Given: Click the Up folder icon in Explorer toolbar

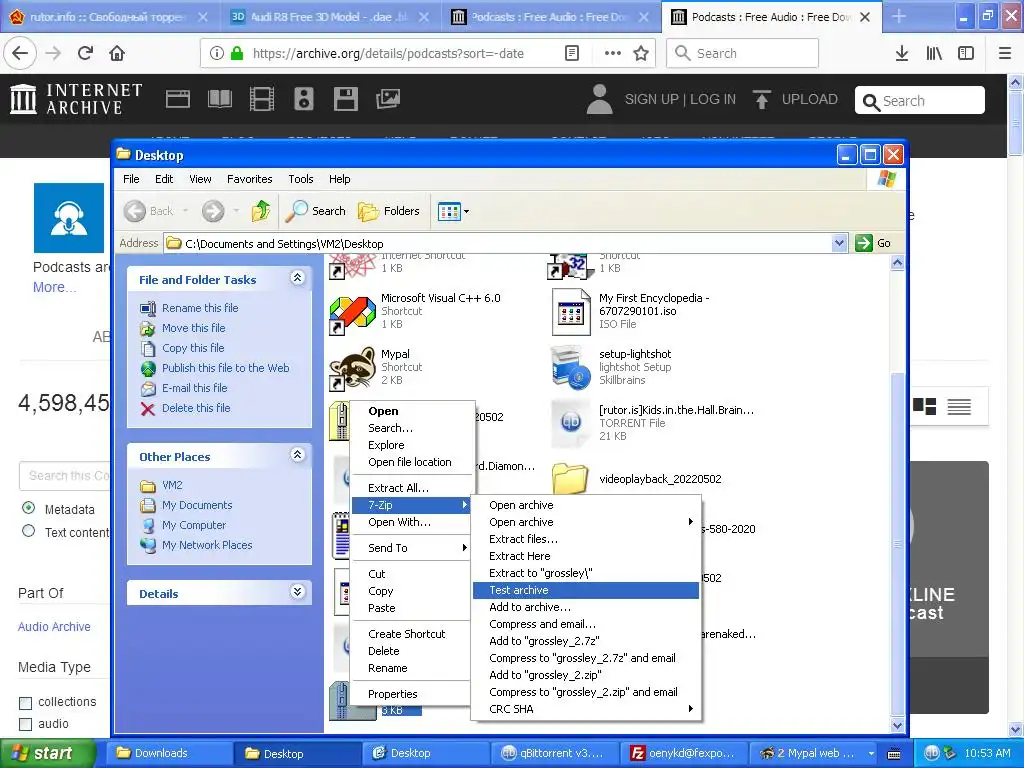Looking at the screenshot, I should 261,211.
